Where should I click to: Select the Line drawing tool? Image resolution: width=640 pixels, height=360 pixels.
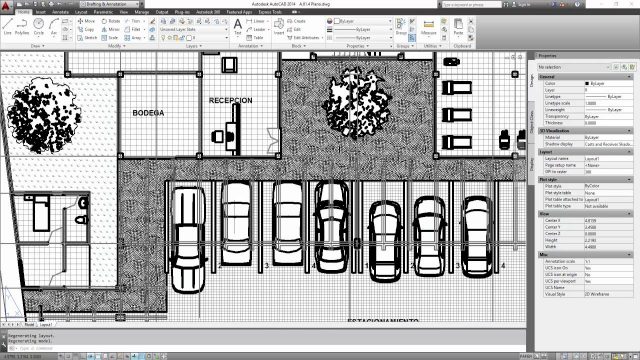click(7, 27)
